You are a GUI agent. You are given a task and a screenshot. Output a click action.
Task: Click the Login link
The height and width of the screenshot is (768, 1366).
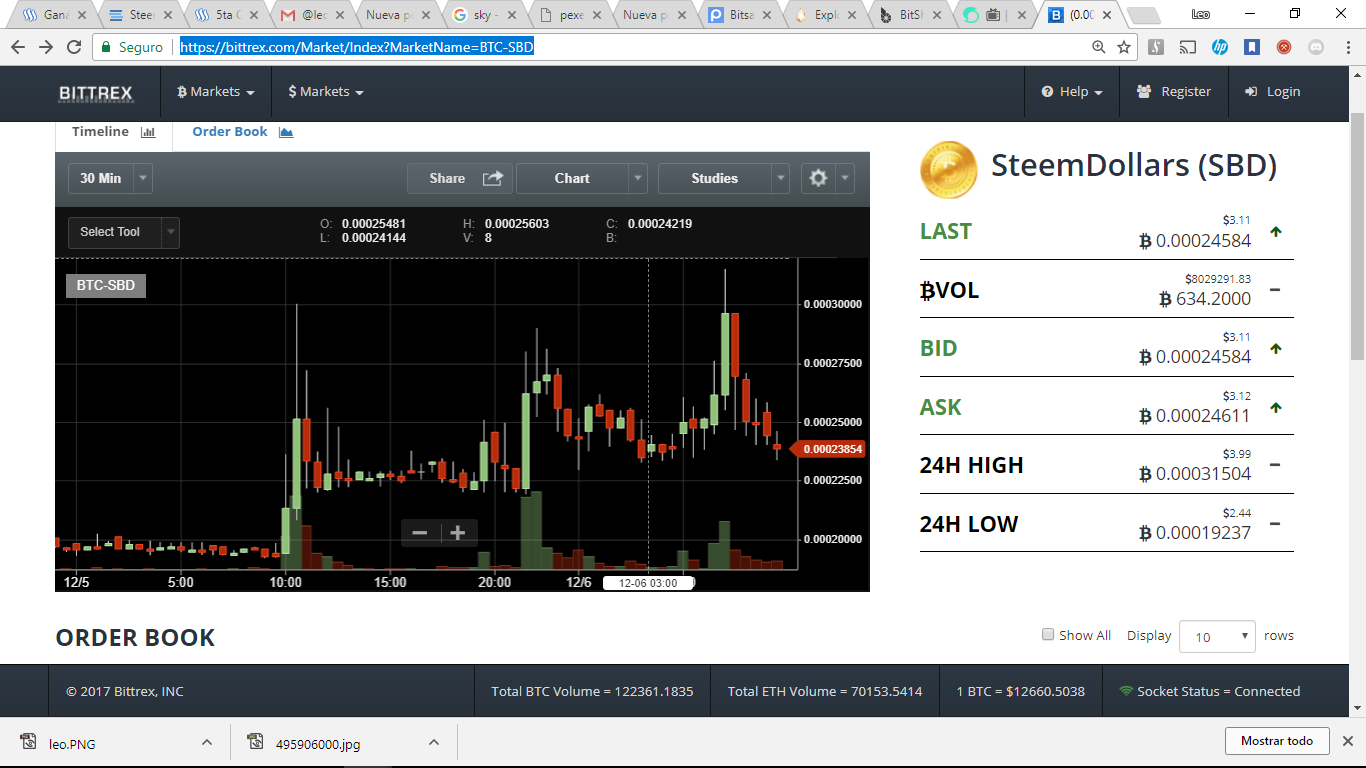pos(1272,92)
